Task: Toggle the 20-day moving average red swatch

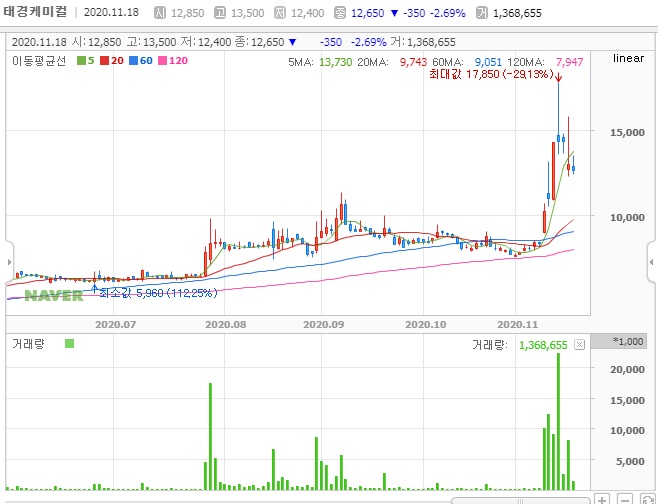Action: (x=104, y=61)
